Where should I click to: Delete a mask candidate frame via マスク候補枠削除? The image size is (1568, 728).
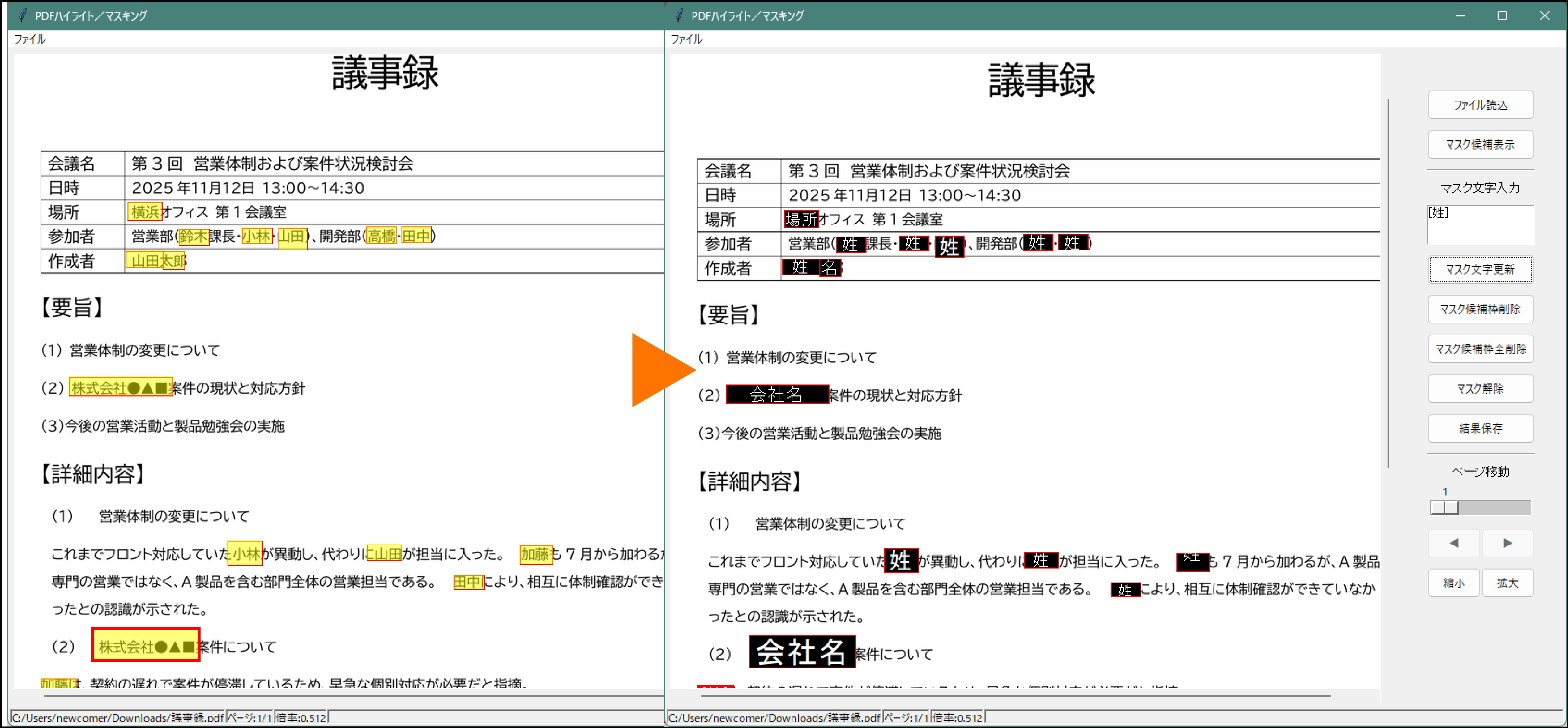coord(1480,309)
